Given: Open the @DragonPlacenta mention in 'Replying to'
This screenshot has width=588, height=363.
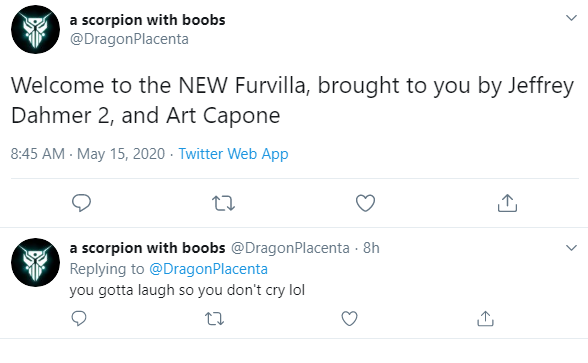Looking at the screenshot, I should coord(208,269).
